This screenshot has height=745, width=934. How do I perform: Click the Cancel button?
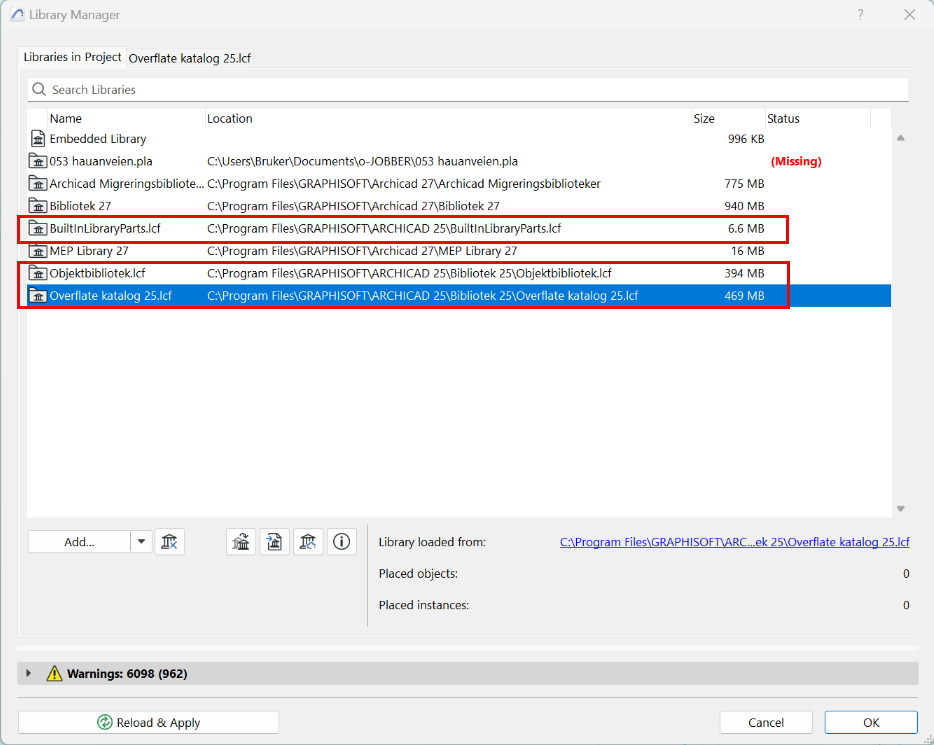point(766,722)
